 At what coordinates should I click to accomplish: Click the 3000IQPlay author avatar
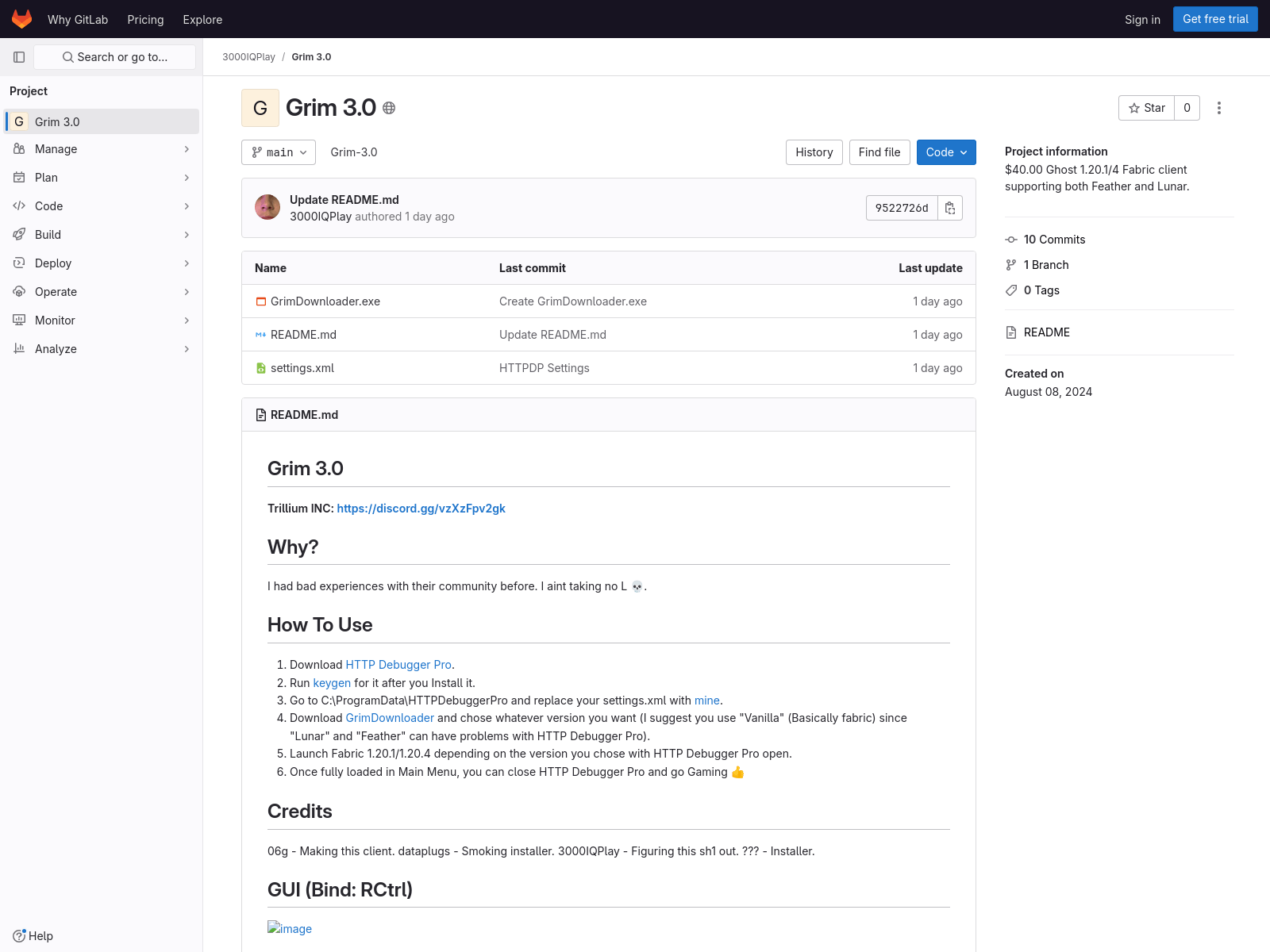tap(267, 207)
